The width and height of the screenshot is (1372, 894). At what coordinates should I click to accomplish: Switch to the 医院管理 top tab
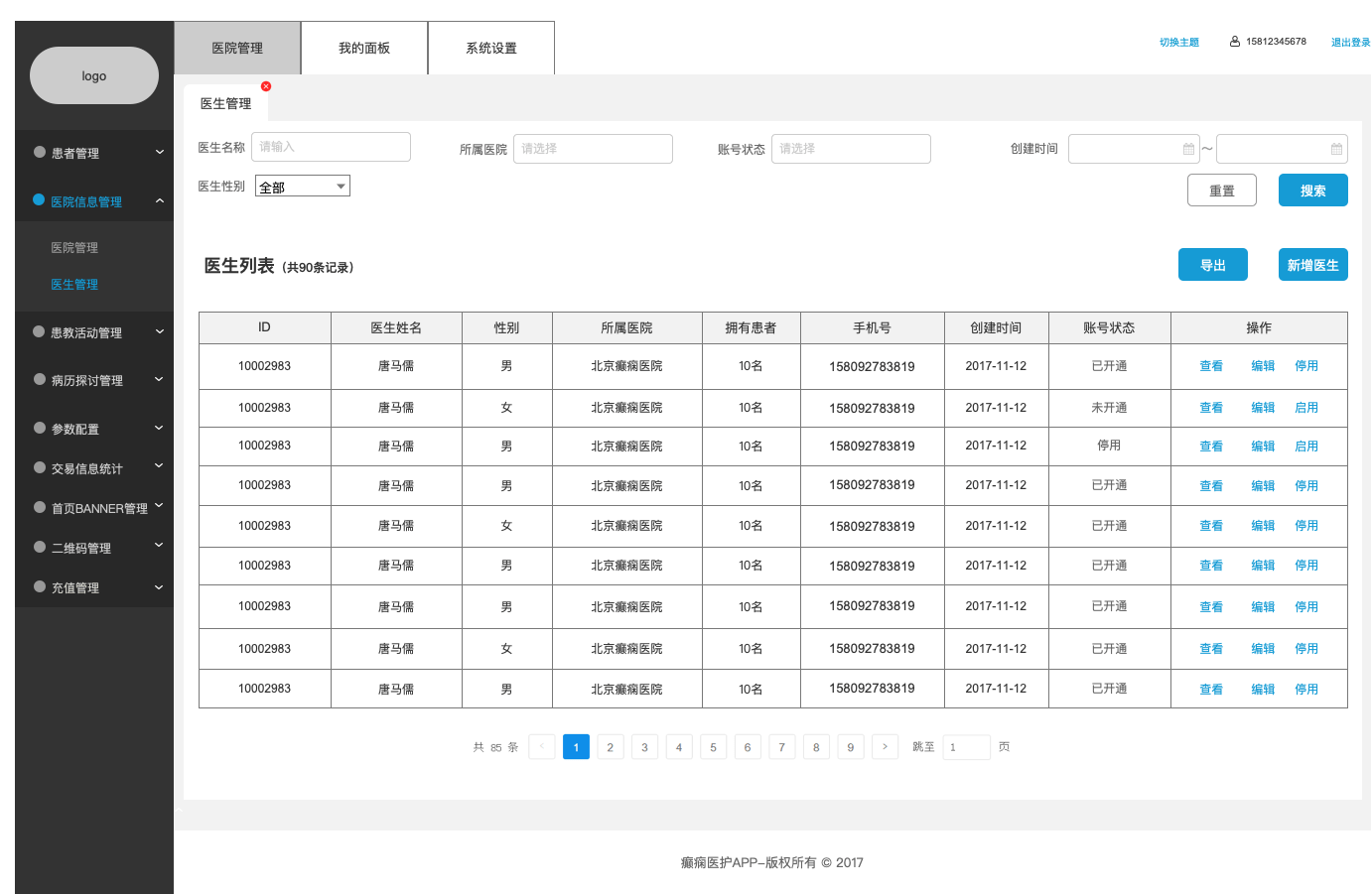click(x=237, y=48)
